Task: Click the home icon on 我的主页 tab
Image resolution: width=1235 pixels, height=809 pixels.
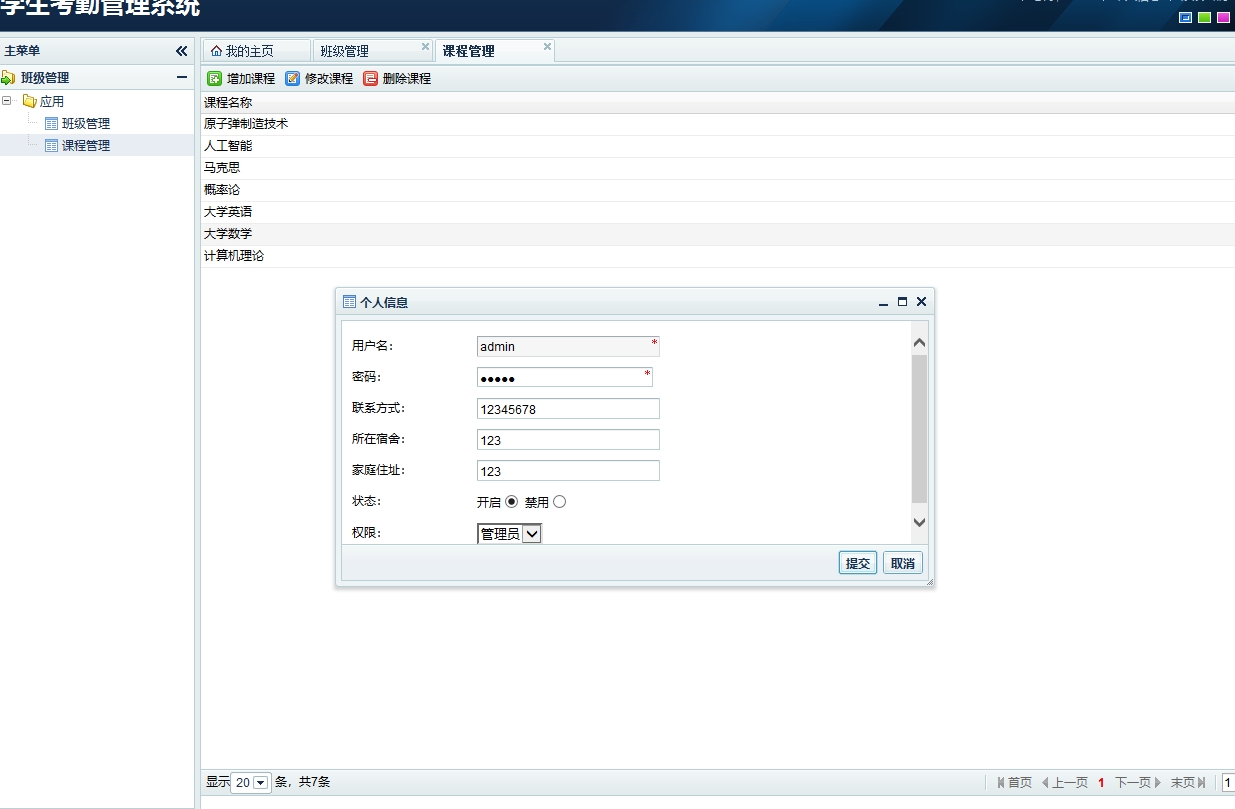Action: coord(216,51)
